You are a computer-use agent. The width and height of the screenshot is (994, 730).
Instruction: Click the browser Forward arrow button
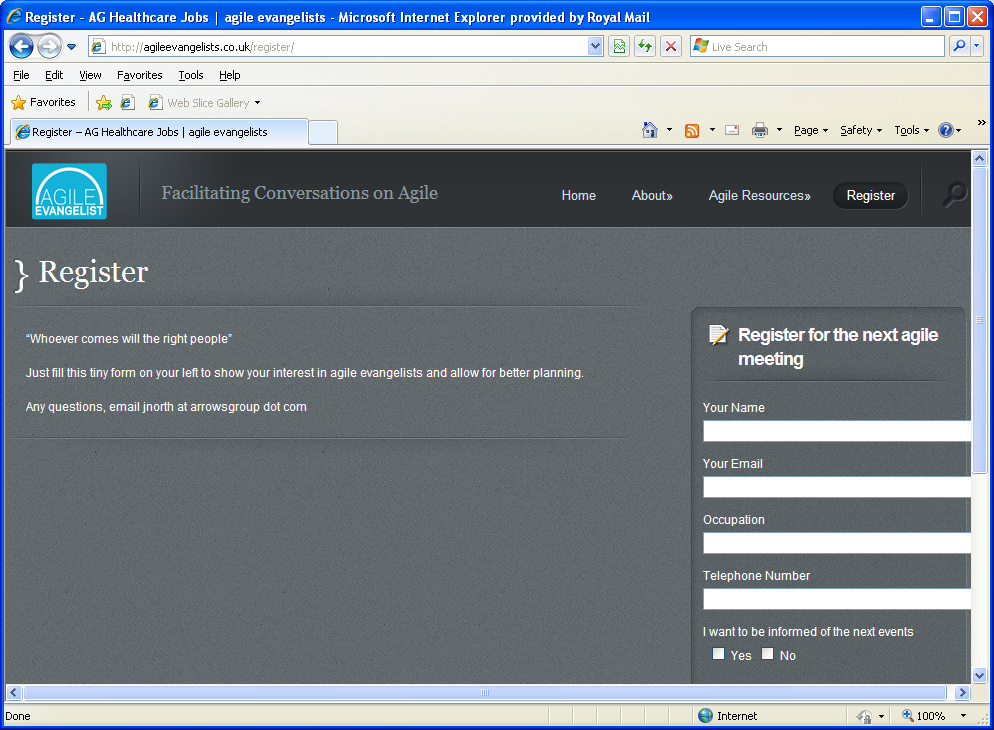49,46
